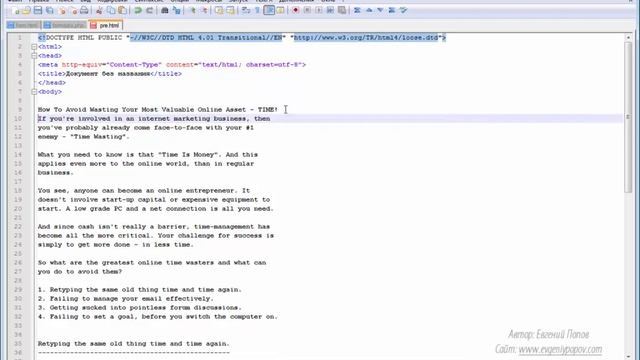The width and height of the screenshot is (640, 360).
Task: Click the Open file folder icon
Action: (26, 10)
